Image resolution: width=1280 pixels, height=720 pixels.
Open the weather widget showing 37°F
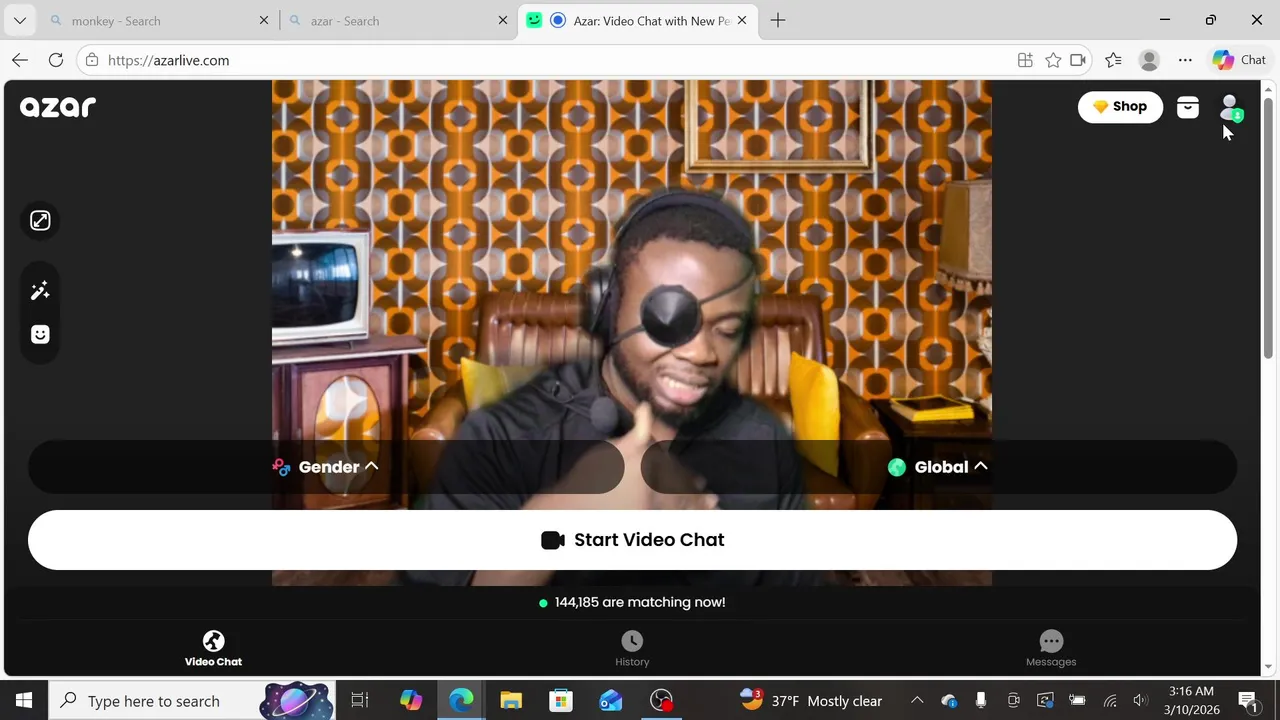(811, 700)
